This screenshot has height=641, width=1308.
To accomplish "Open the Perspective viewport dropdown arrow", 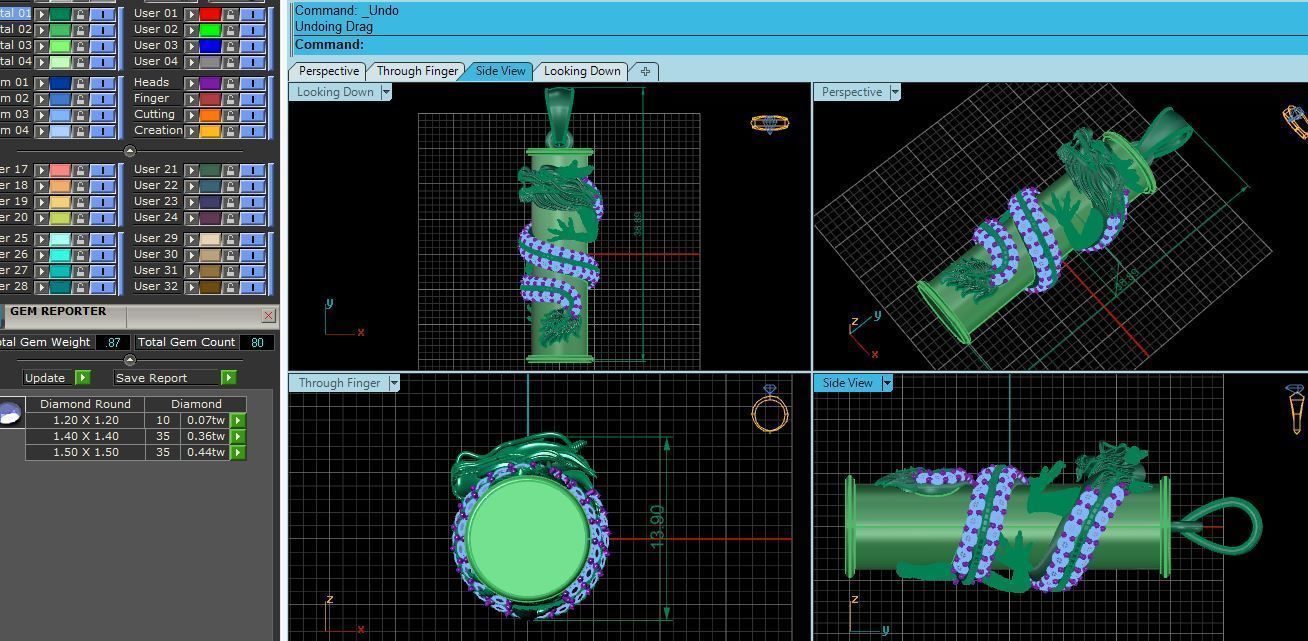I will 895,92.
